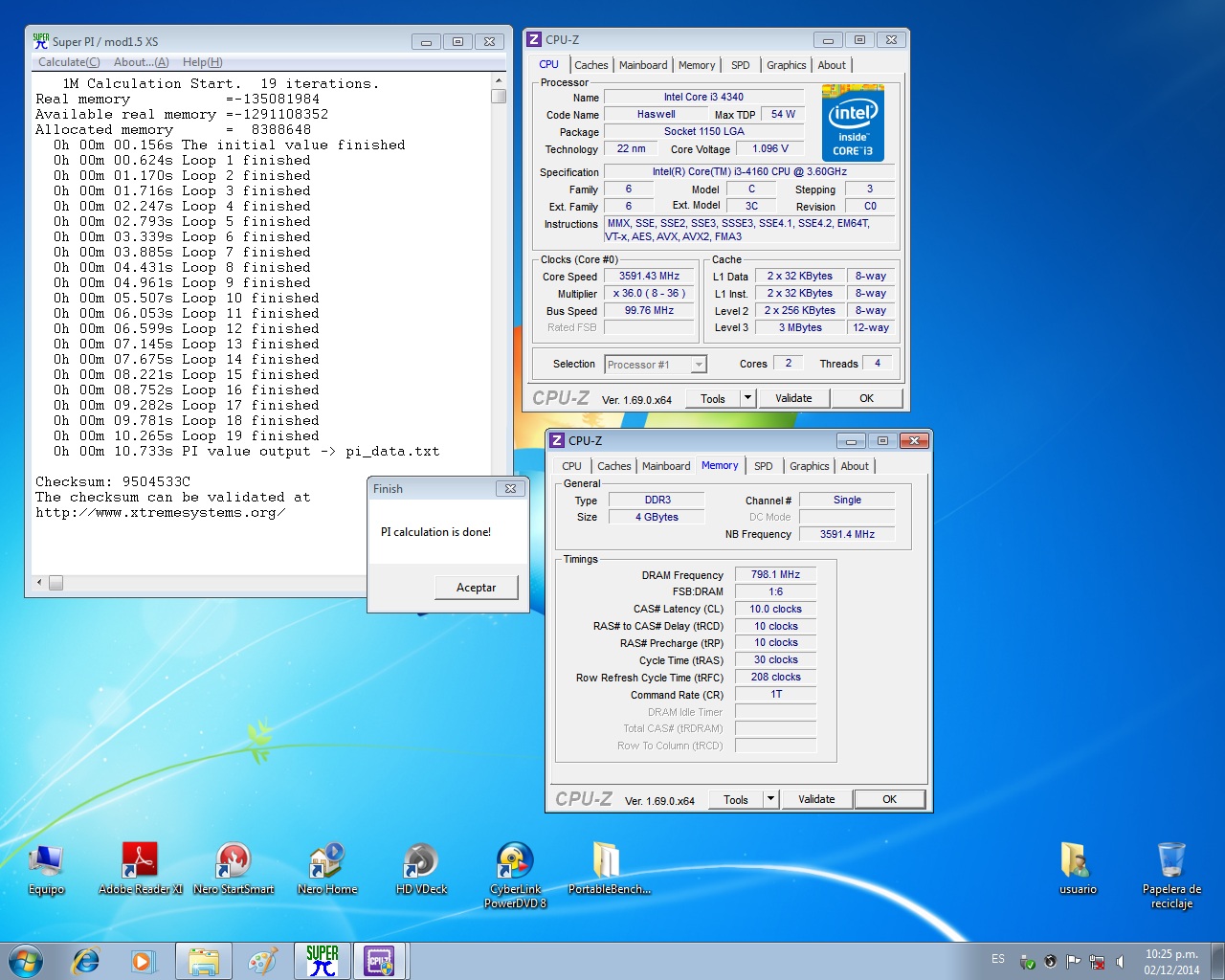Open Windows Explorer taskbar icon

203,961
